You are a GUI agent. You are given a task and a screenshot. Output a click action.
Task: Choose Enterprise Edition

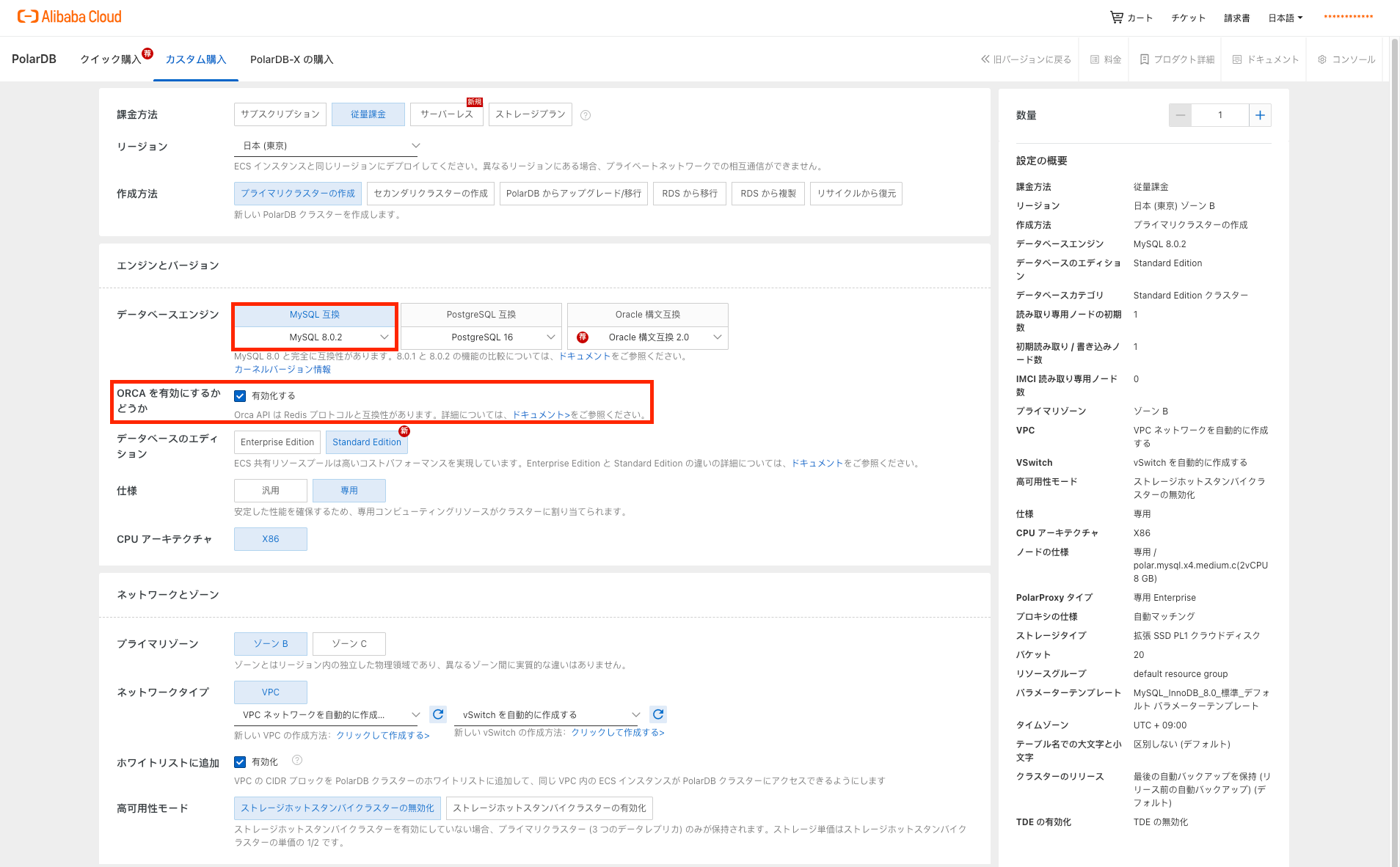pyautogui.click(x=277, y=442)
